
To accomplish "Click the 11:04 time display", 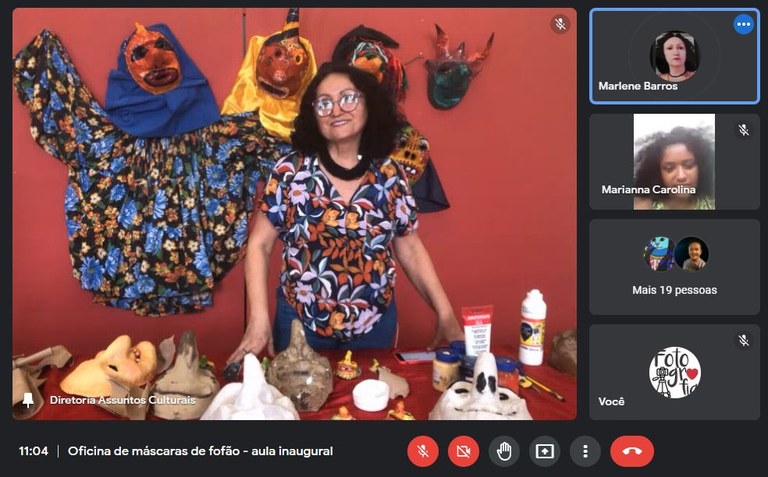I will point(33,451).
